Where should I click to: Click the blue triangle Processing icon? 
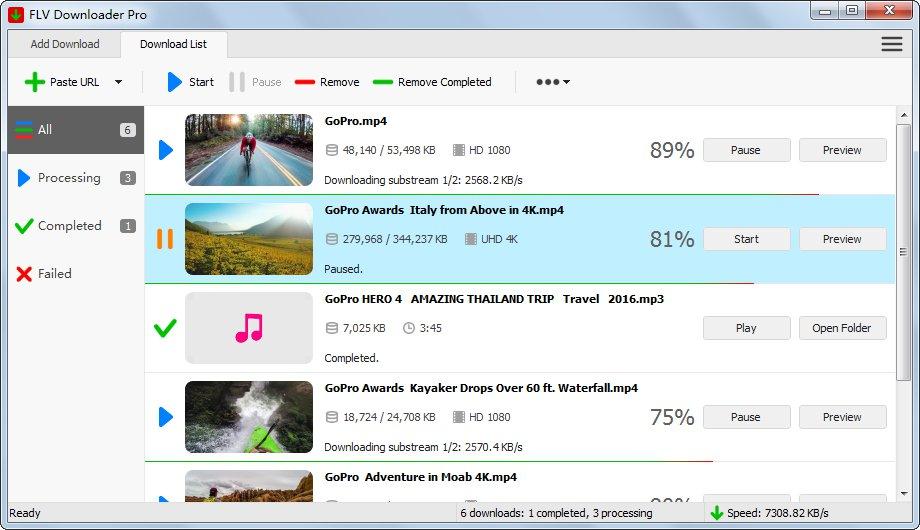click(23, 178)
